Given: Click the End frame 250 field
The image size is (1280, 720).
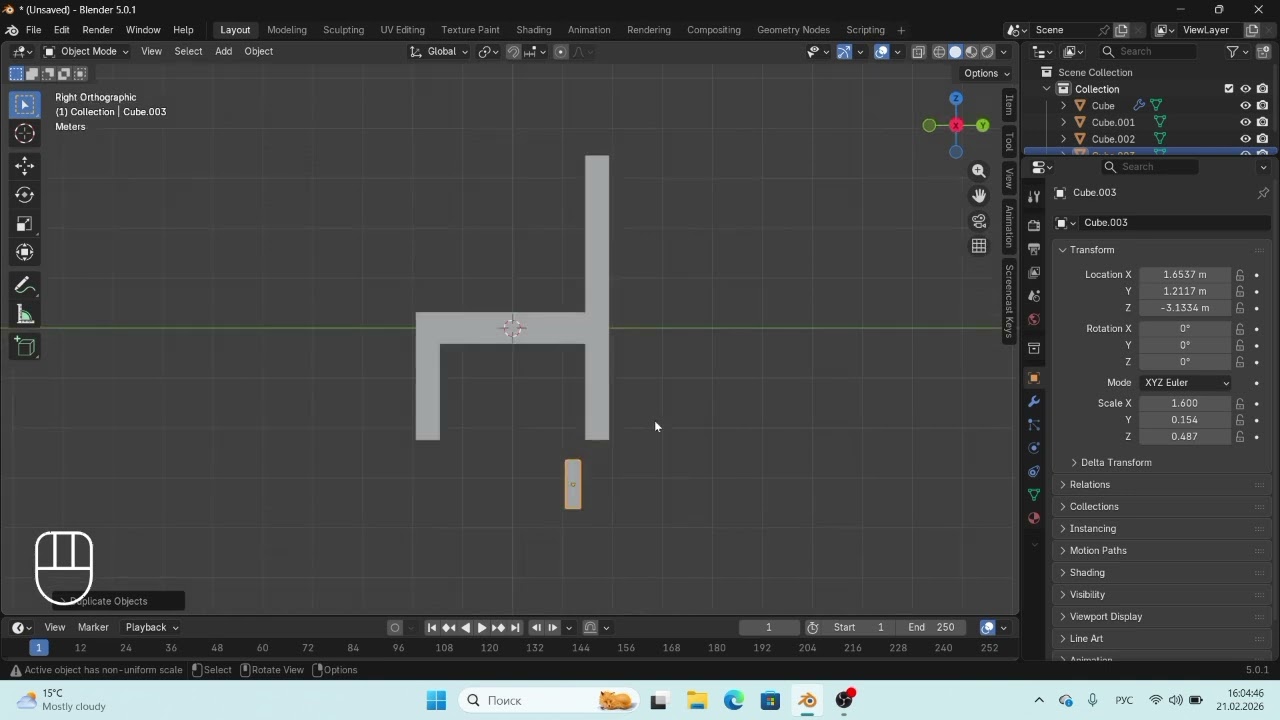Looking at the screenshot, I should 931,628.
